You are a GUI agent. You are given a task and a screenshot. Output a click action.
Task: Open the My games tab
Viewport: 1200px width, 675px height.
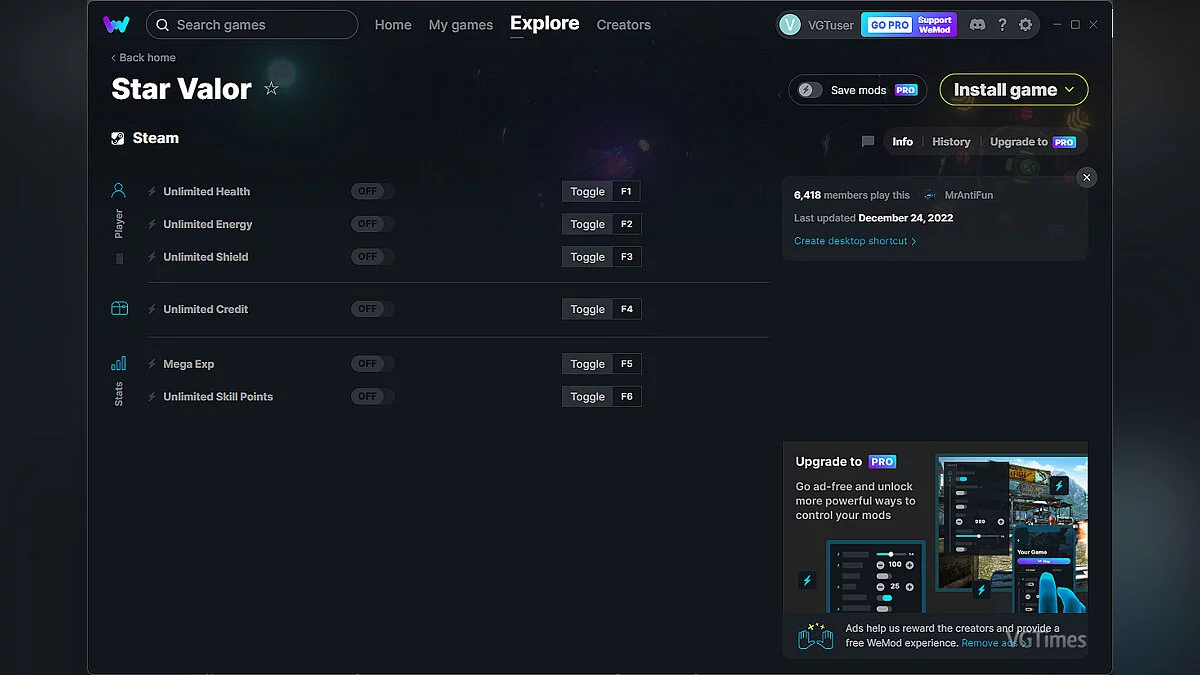pos(461,25)
